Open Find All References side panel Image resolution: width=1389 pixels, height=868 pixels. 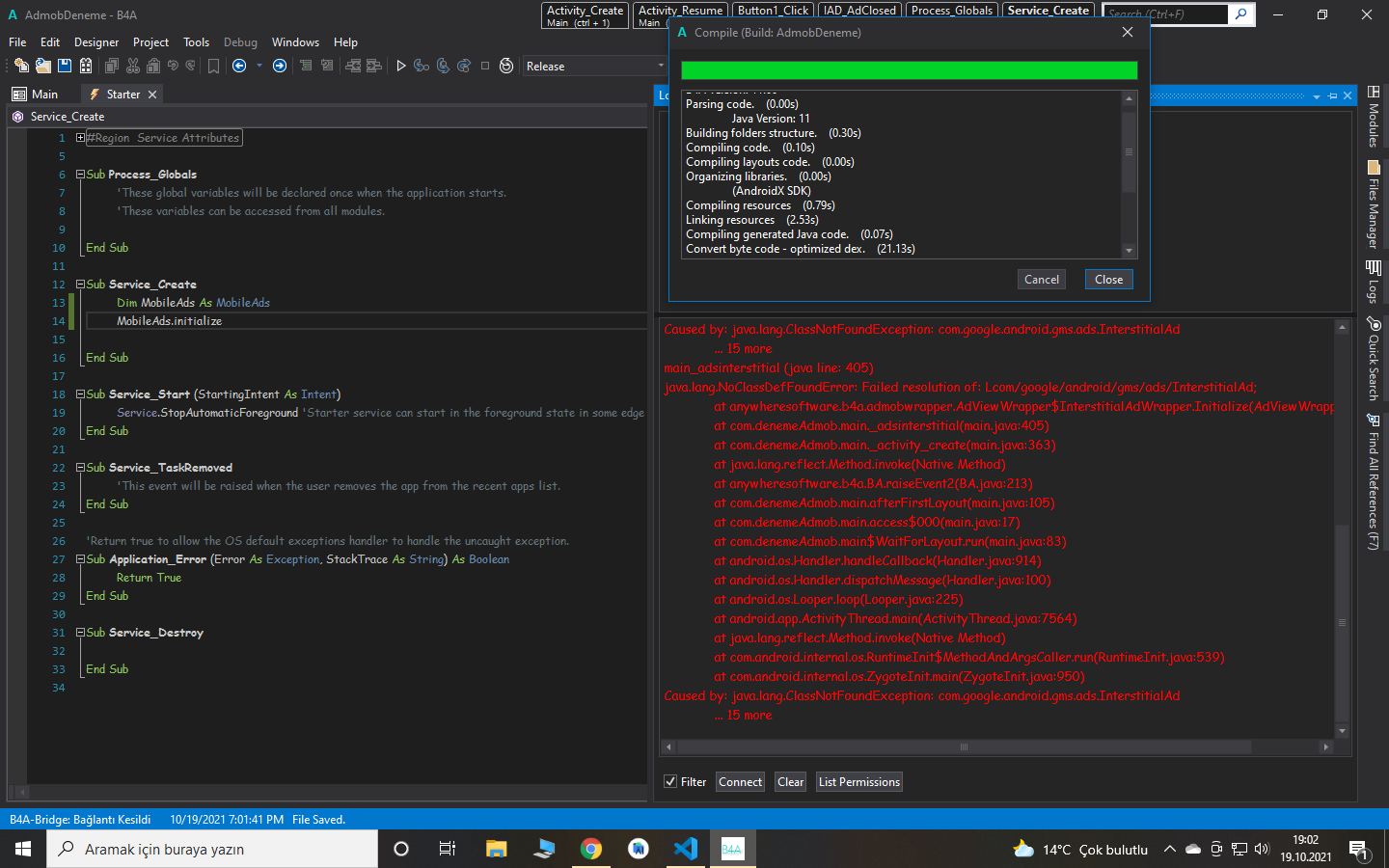[x=1373, y=481]
